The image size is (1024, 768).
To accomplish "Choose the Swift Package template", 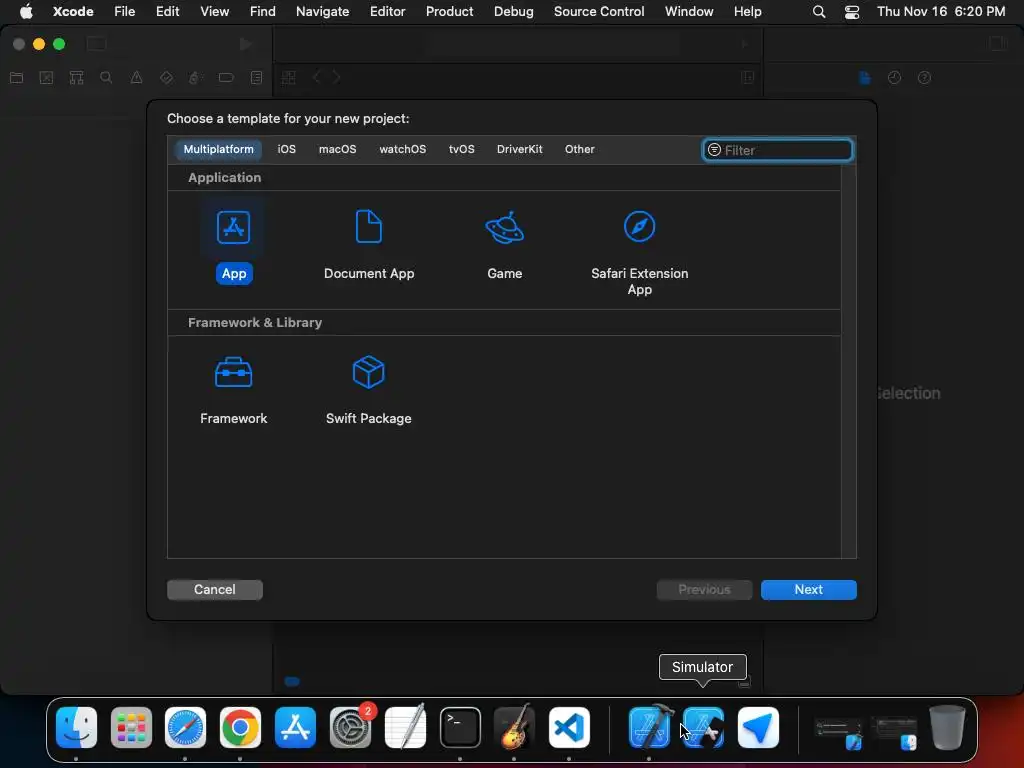I will (369, 390).
